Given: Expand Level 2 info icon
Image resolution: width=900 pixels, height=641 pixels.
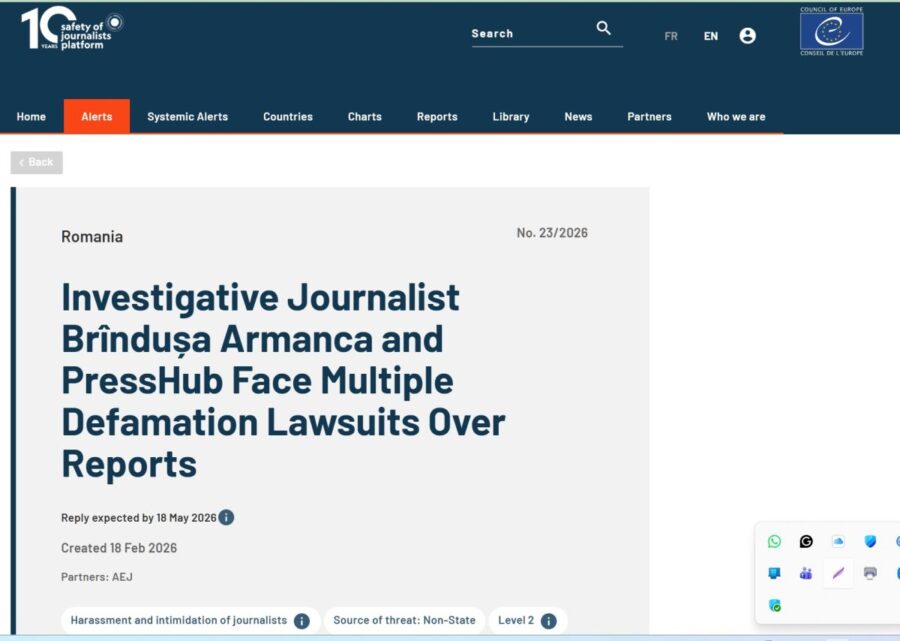Looking at the screenshot, I should (x=548, y=621).
